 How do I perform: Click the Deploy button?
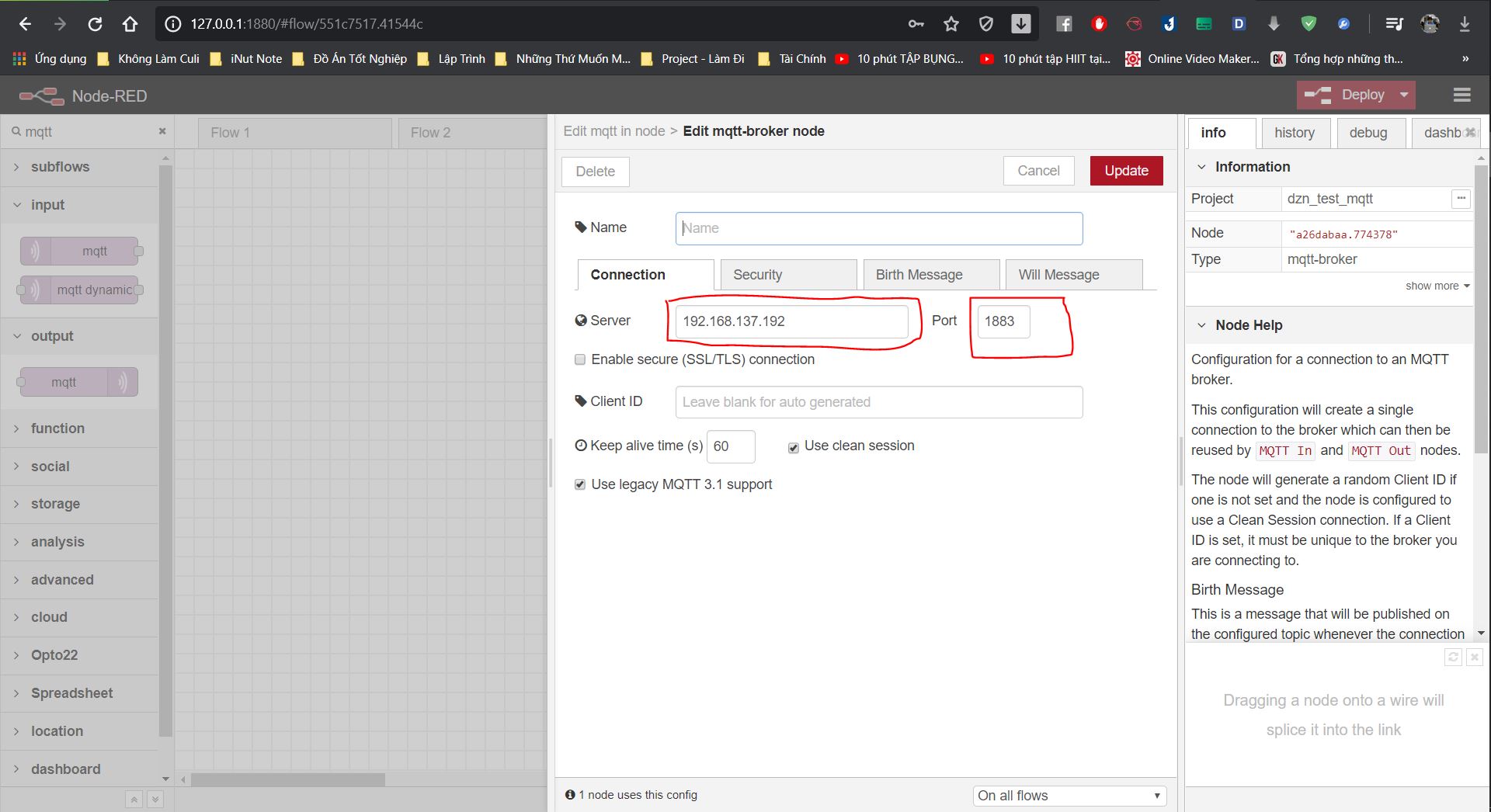1346,95
